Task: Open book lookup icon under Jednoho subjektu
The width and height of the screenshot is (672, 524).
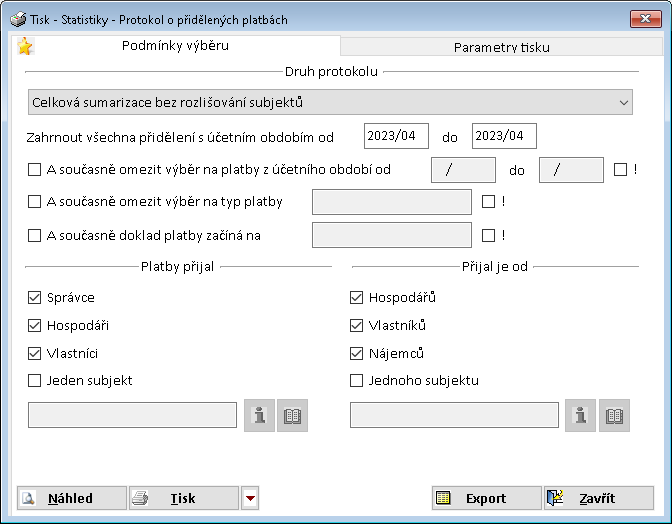Action: pyautogui.click(x=615, y=415)
